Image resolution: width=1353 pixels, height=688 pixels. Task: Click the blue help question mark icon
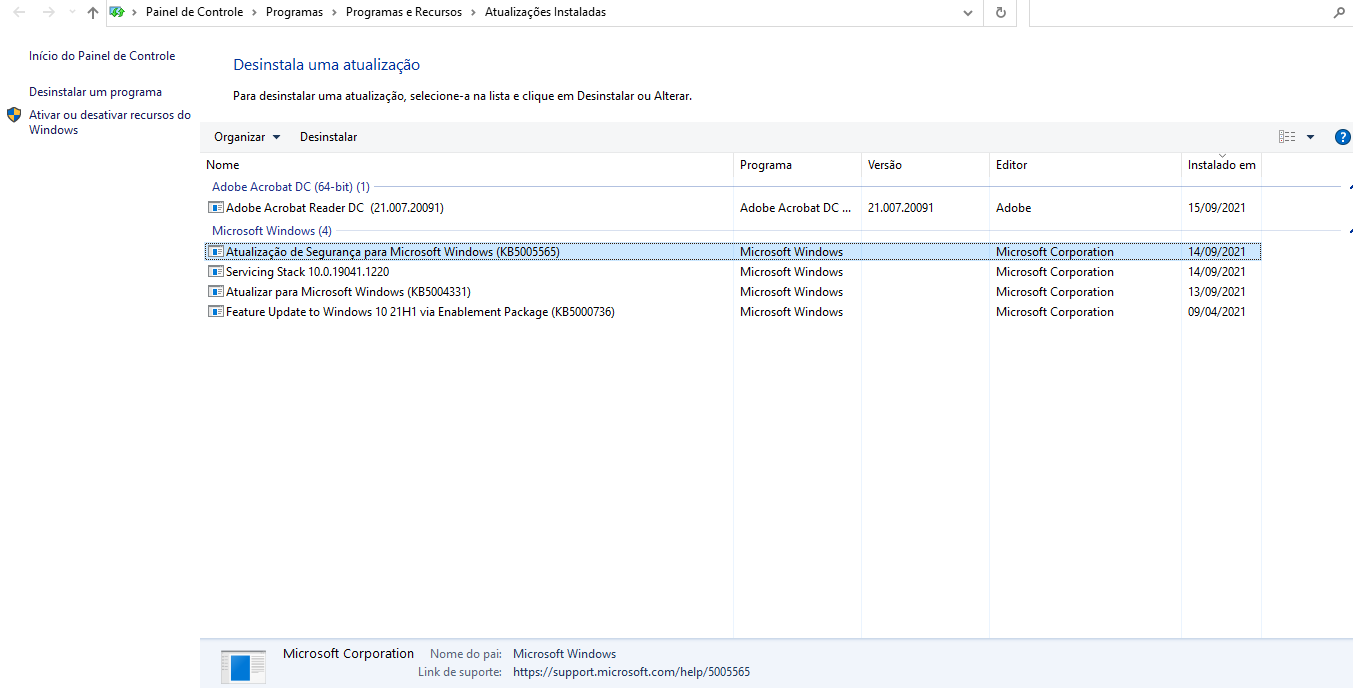coord(1342,137)
